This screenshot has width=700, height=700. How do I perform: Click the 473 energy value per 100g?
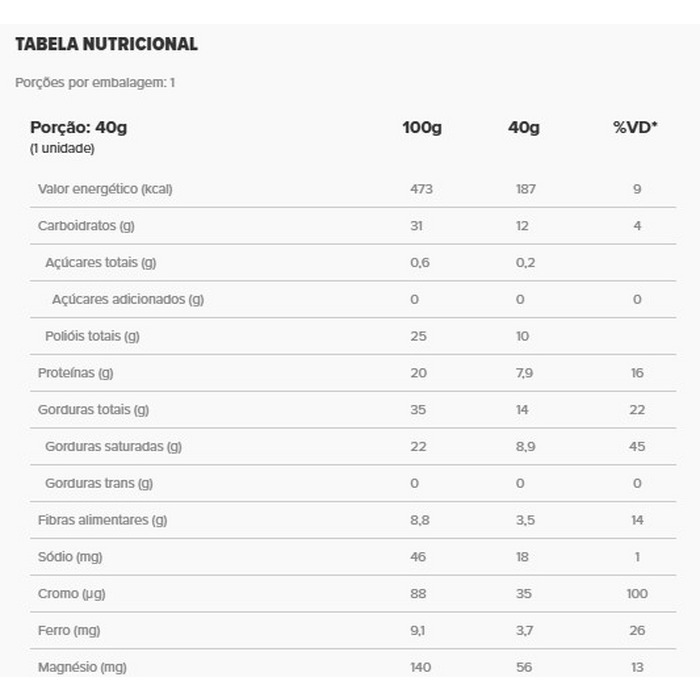click(x=421, y=189)
